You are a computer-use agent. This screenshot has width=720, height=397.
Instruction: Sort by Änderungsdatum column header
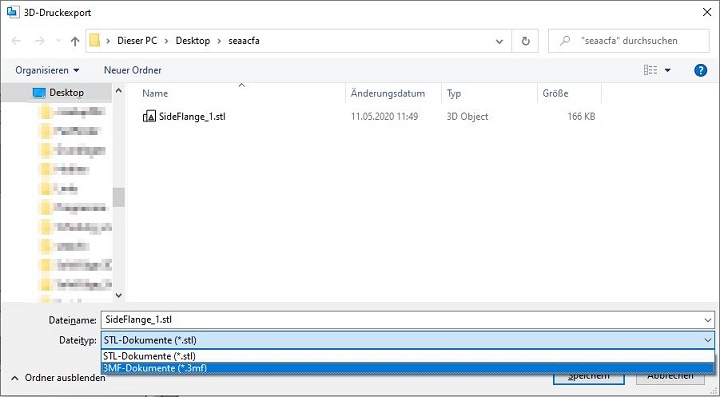388,93
